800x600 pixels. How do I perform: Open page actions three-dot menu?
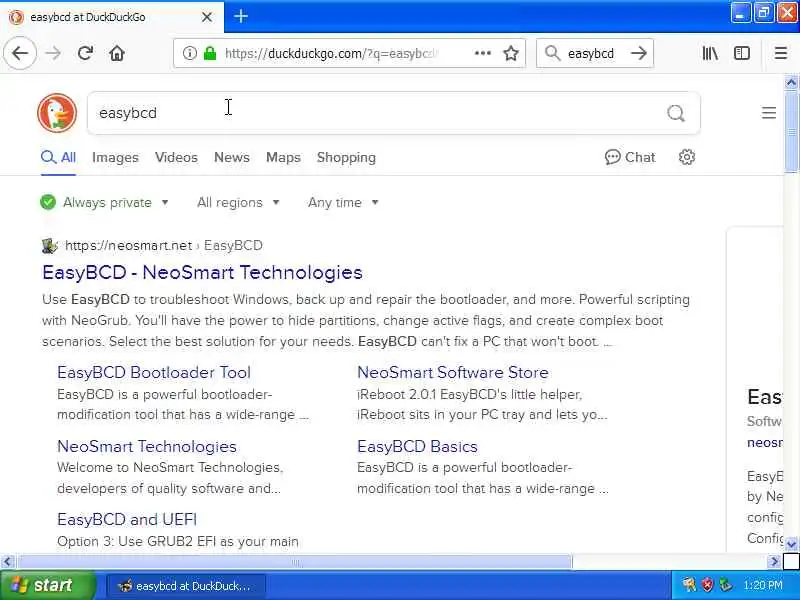pos(483,53)
